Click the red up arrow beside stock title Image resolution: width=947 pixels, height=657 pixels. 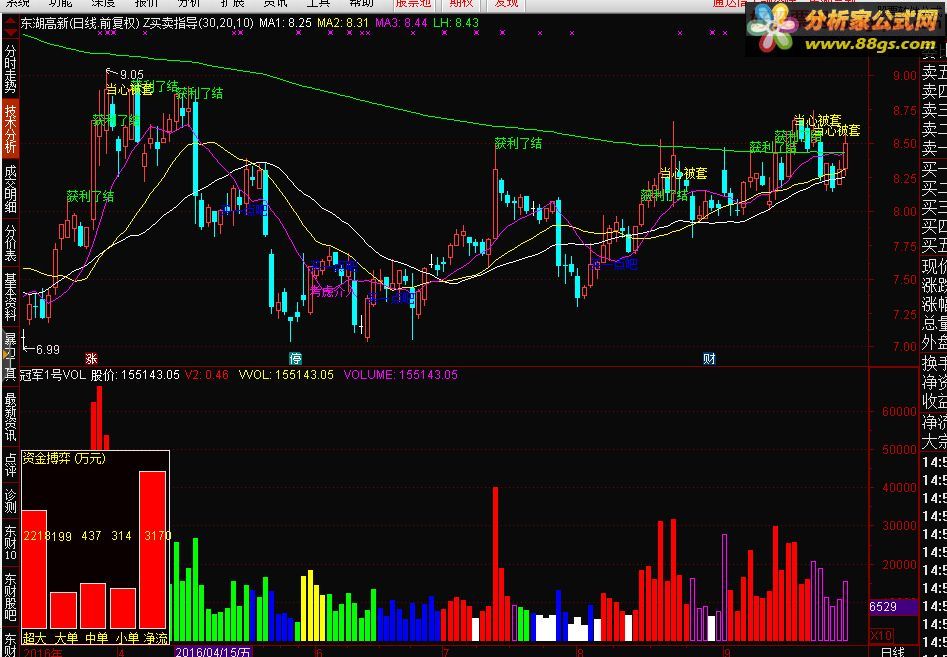click(11, 20)
